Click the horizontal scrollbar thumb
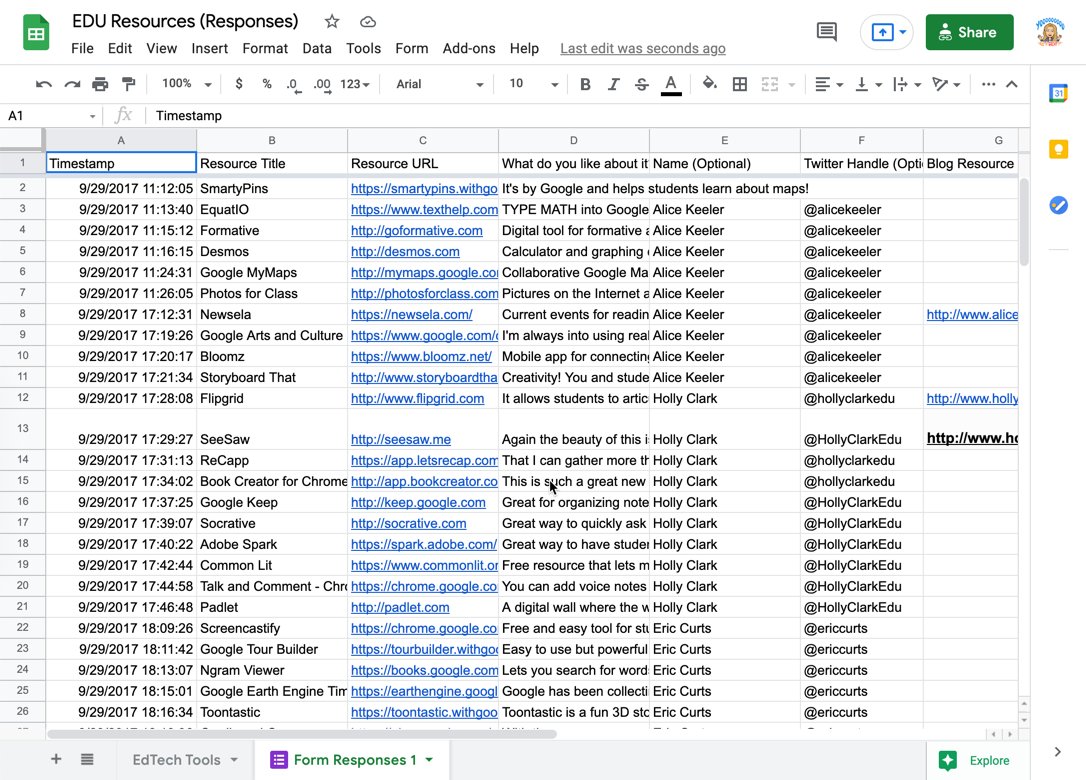The width and height of the screenshot is (1086, 780). [x=301, y=734]
